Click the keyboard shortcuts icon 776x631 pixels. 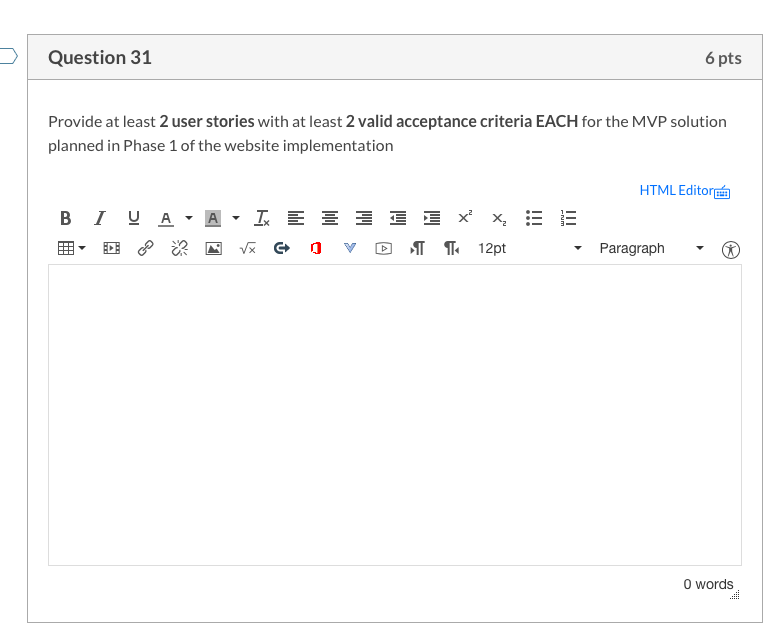tap(723, 192)
